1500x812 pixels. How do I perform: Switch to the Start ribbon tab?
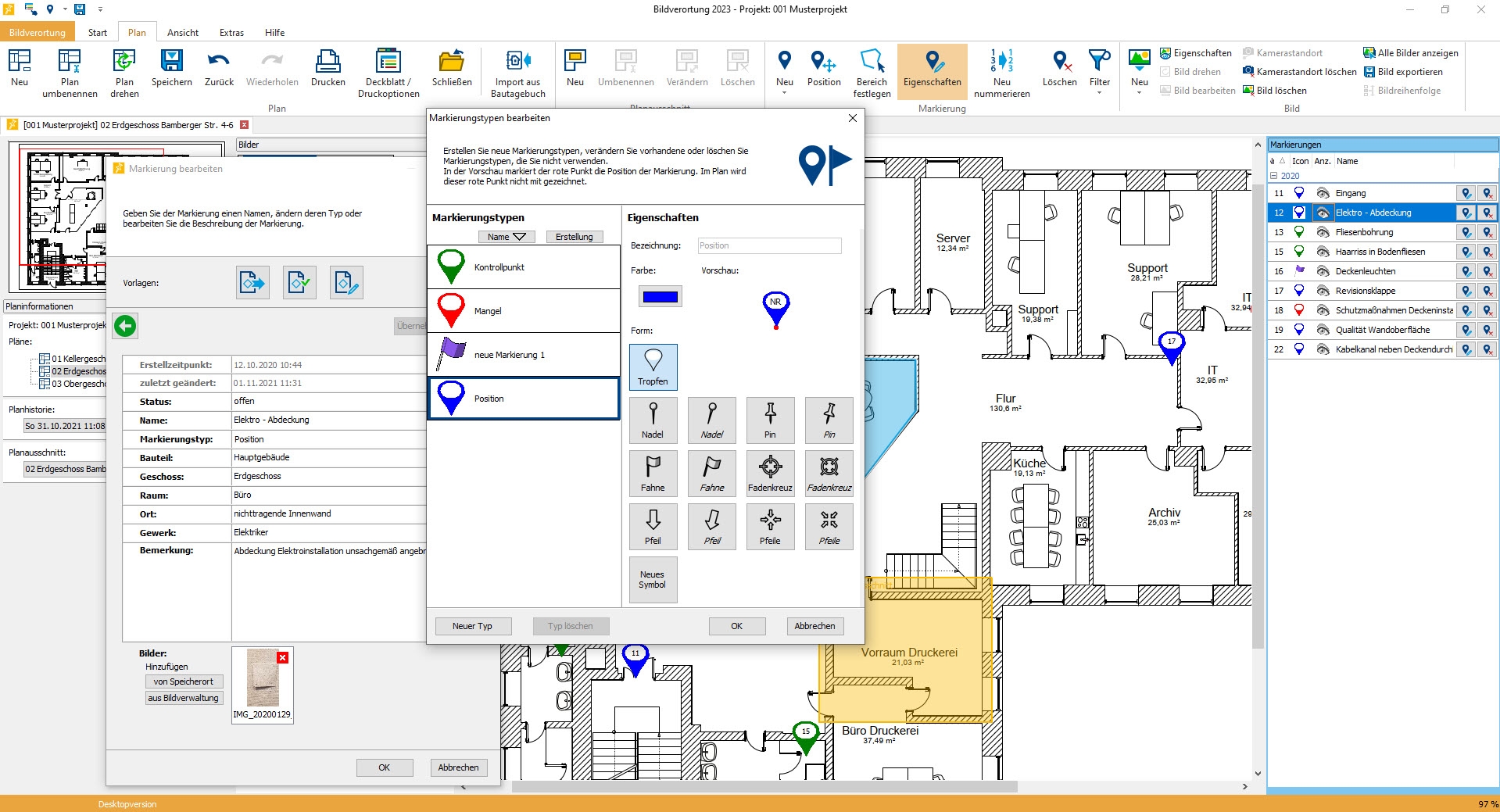pyautogui.click(x=98, y=33)
